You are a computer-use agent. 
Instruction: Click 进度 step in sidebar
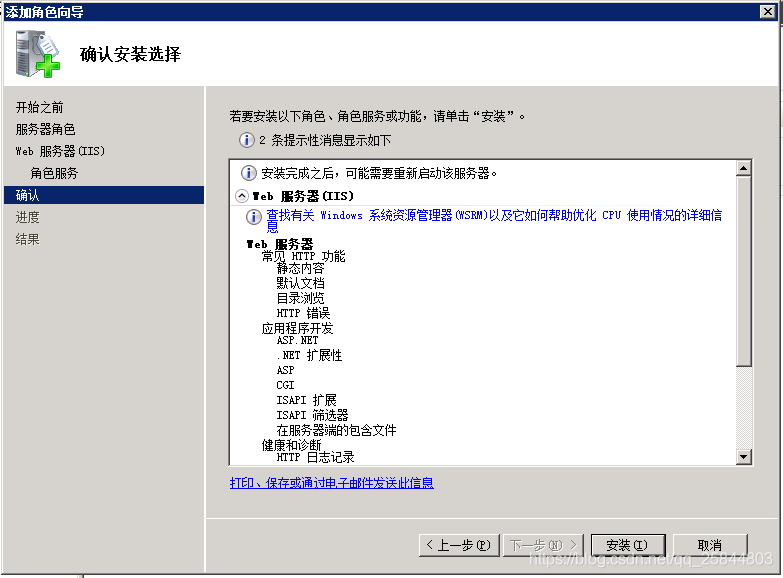coord(27,217)
